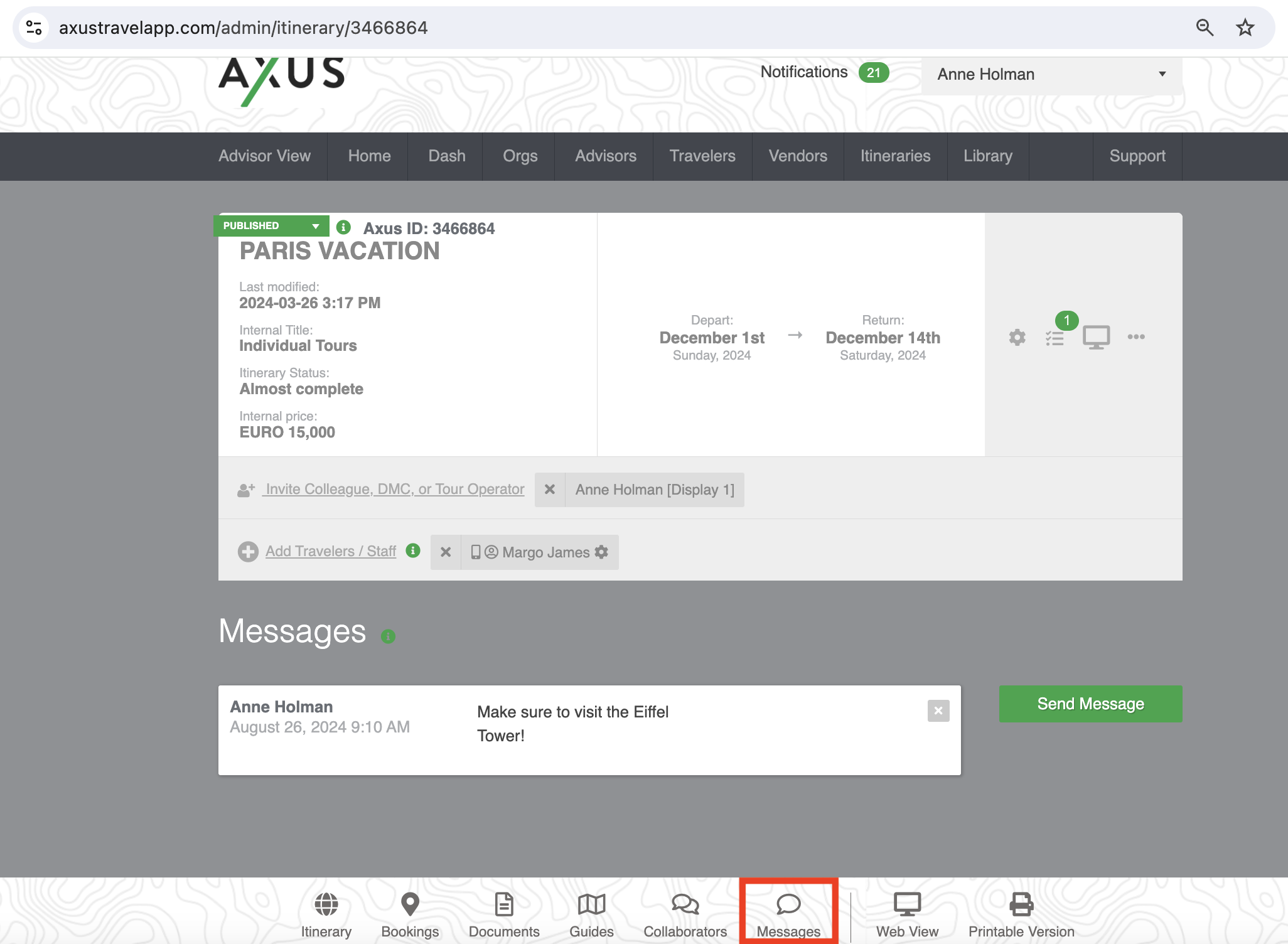Click the browser zoom magnifier icon

click(1205, 28)
